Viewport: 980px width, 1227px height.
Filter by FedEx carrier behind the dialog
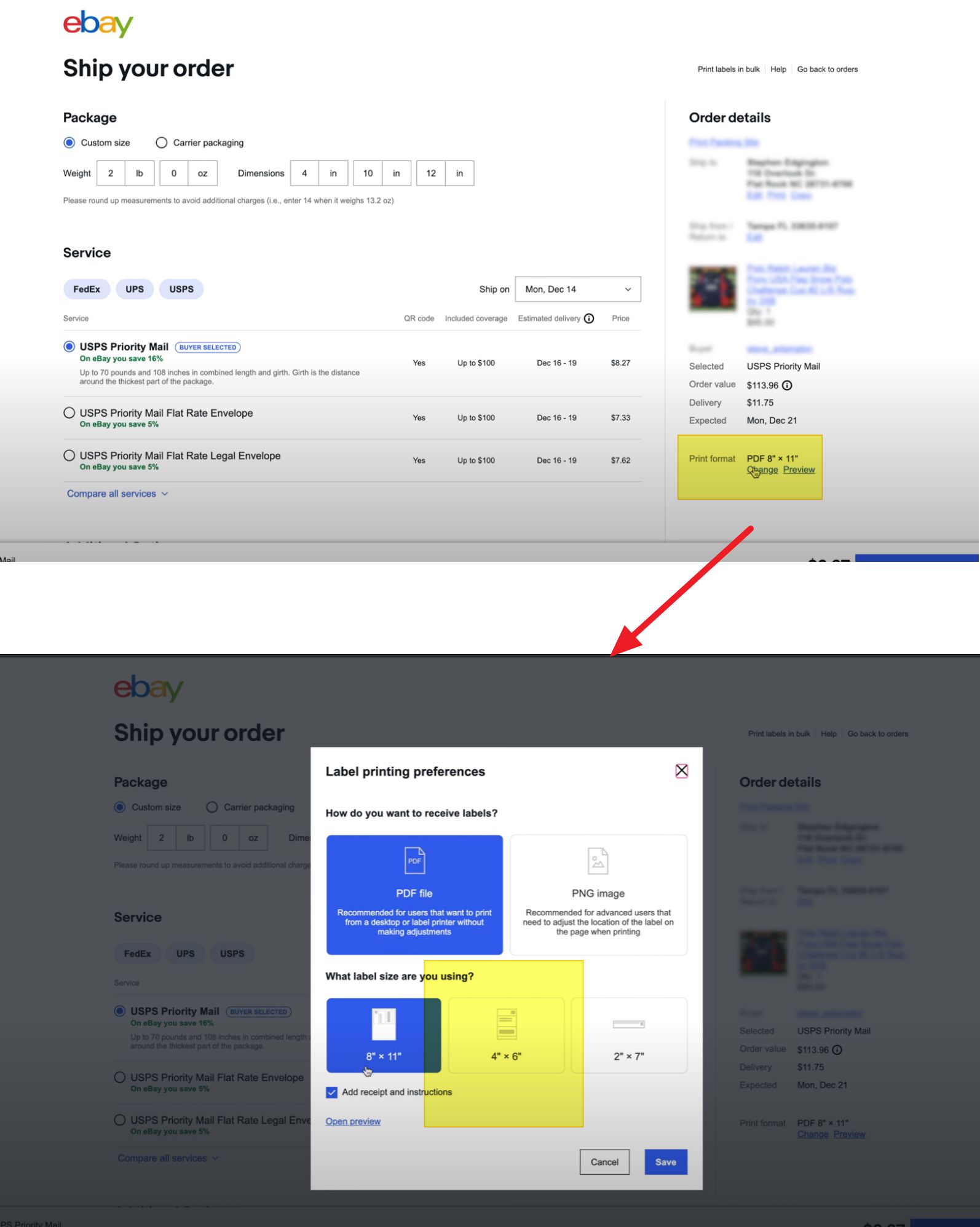point(137,953)
